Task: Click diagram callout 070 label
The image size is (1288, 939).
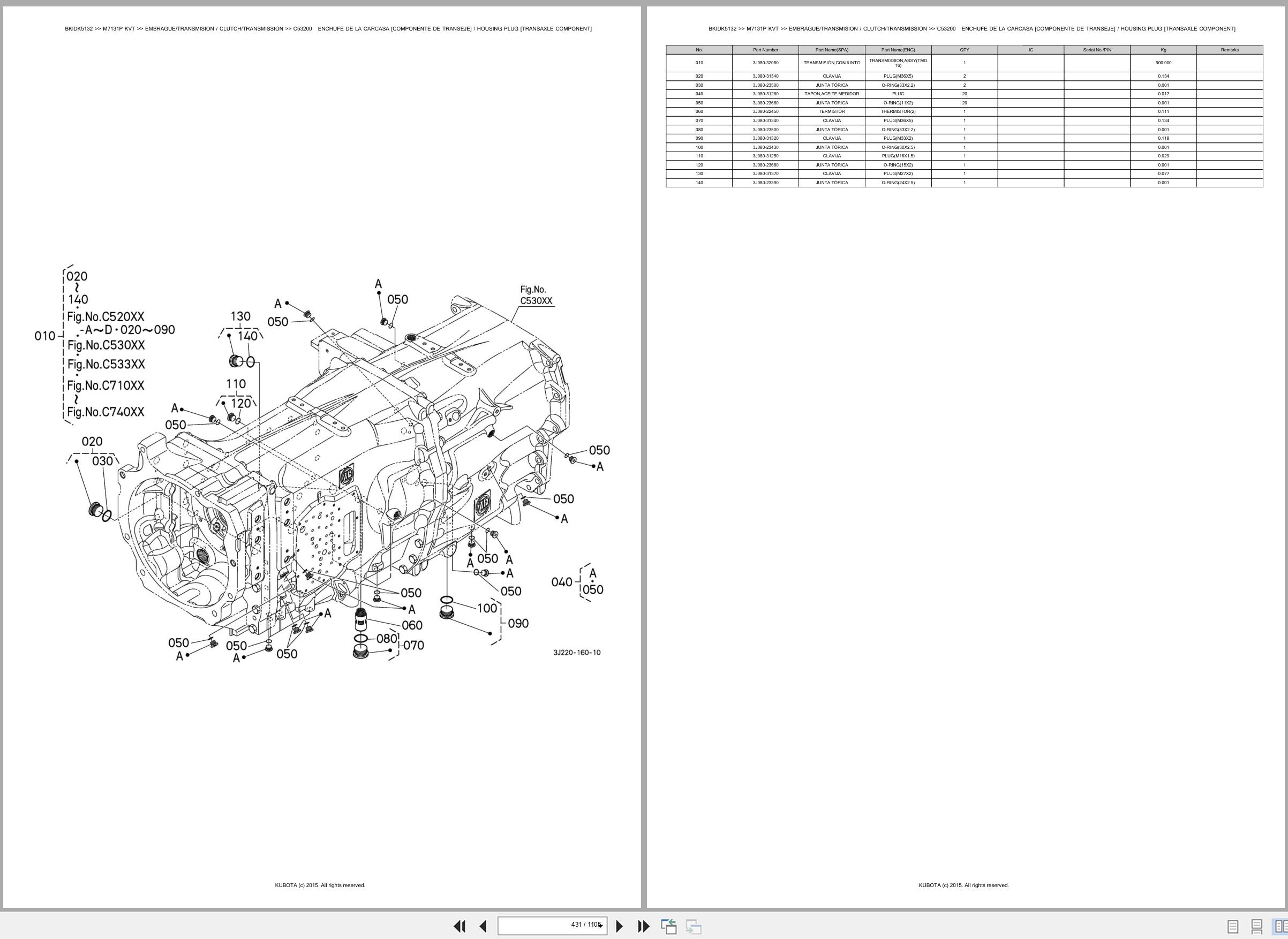Action: pyautogui.click(x=413, y=645)
